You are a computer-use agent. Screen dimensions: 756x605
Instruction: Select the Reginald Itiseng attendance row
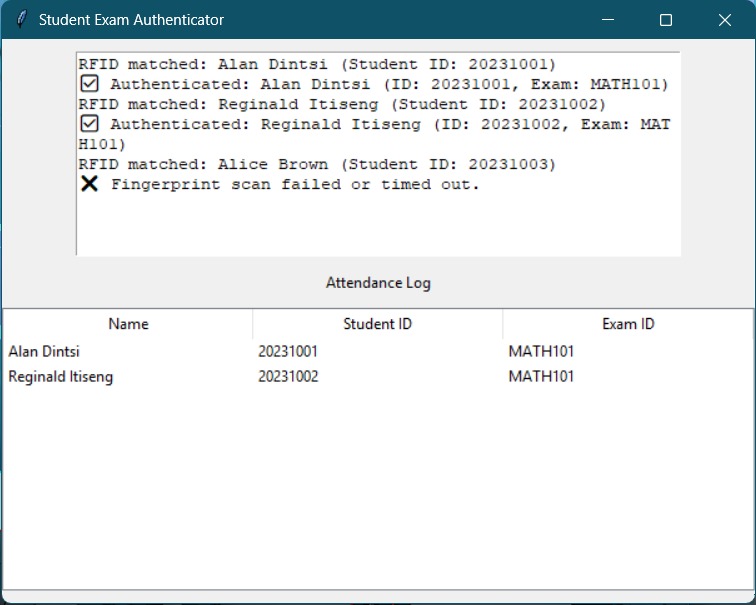pos(378,376)
